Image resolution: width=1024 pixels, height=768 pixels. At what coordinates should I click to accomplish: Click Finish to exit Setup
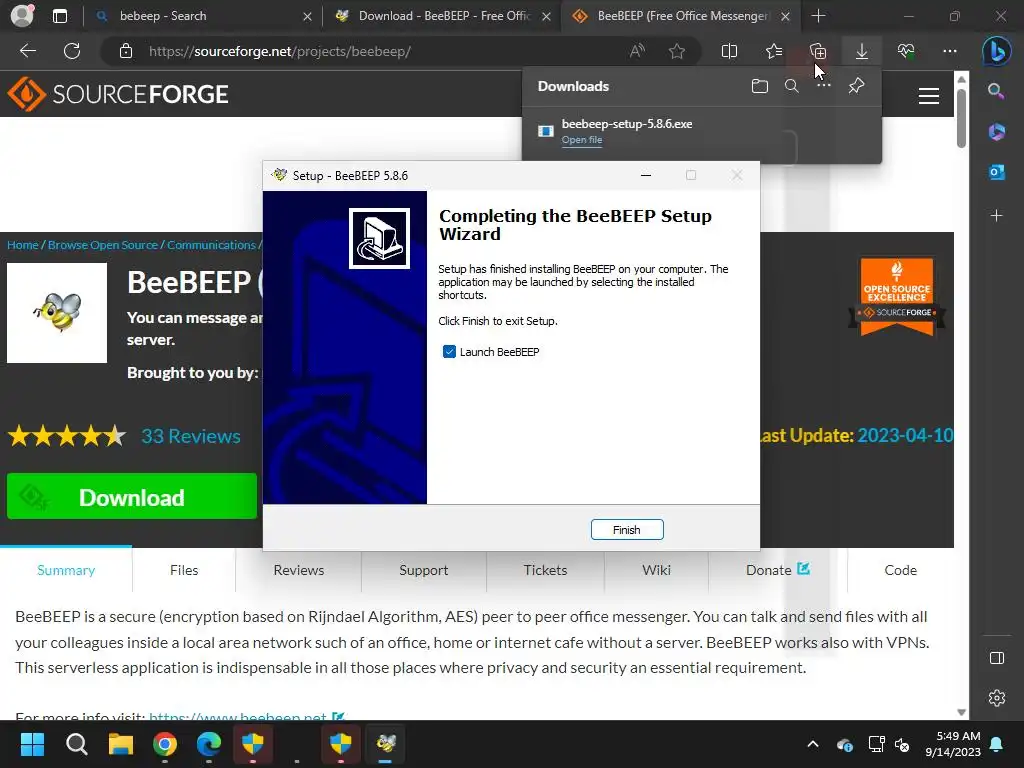[627, 530]
